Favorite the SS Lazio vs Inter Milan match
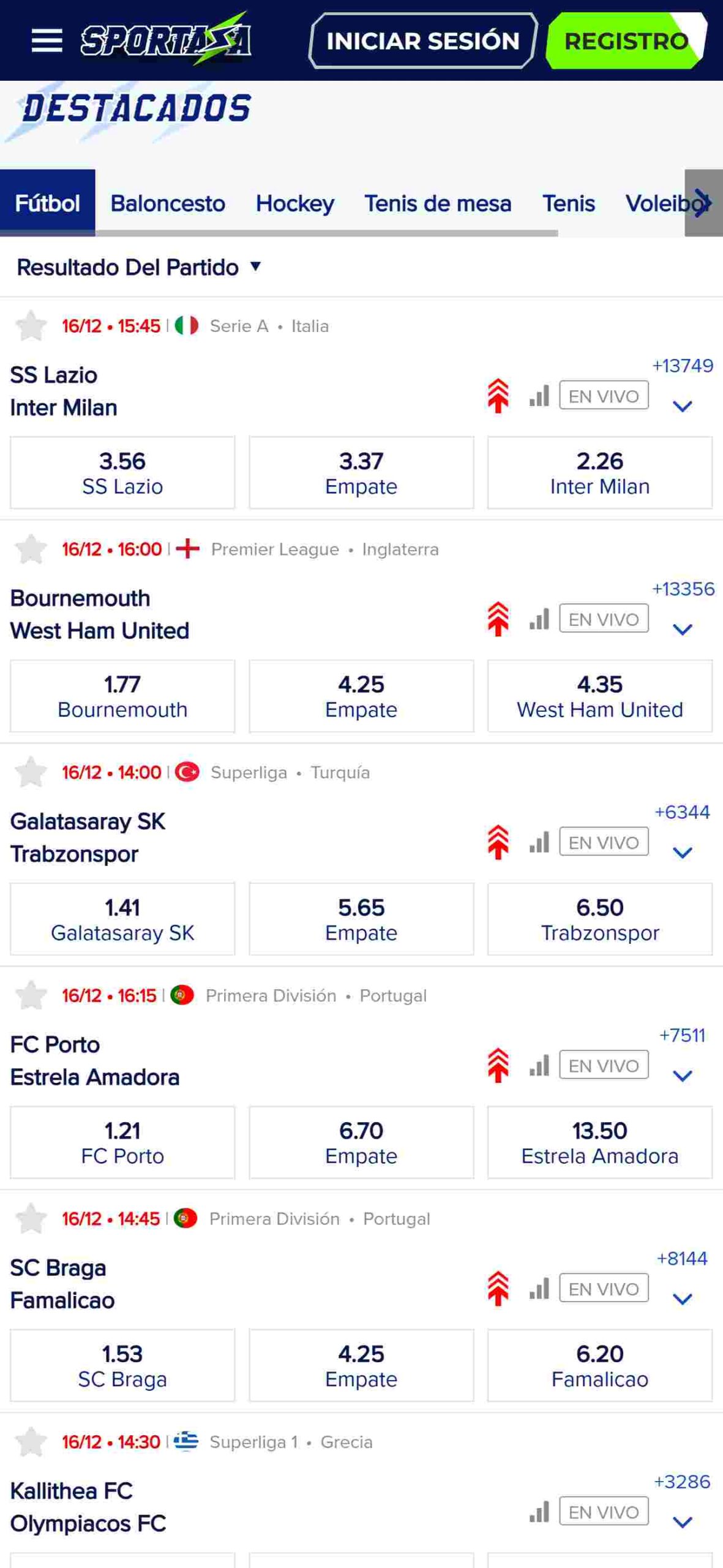723x1568 pixels. coord(31,325)
